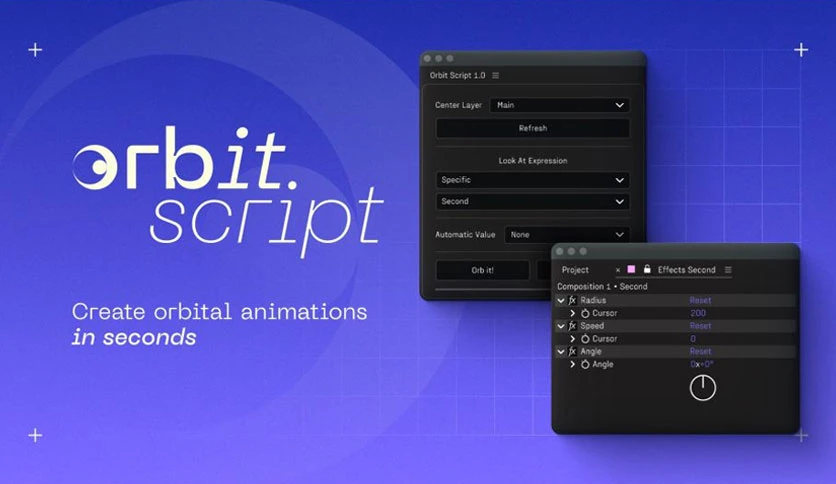Viewport: 836px width, 484px height.
Task: Click the Radius Cursor value 200
Action: (697, 313)
